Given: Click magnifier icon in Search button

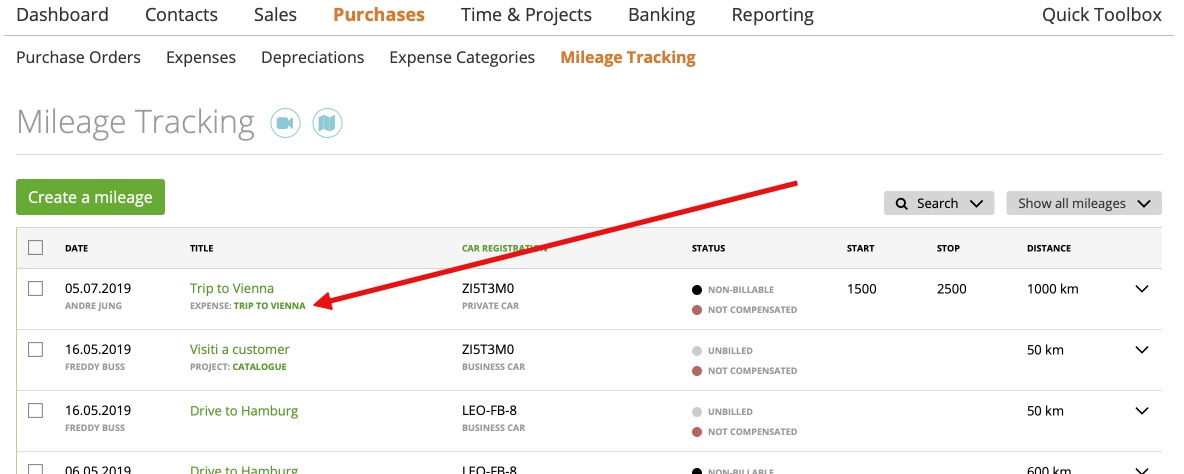Looking at the screenshot, I should click(x=902, y=204).
